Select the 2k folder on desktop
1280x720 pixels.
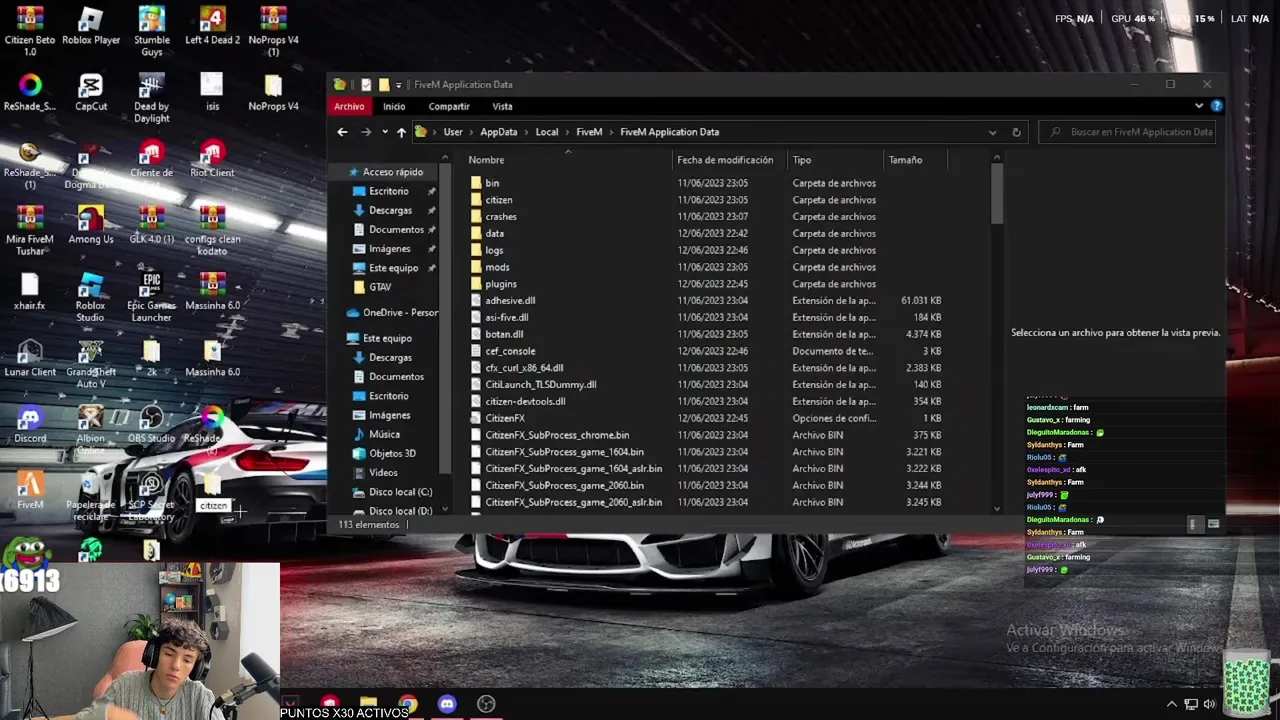152,358
